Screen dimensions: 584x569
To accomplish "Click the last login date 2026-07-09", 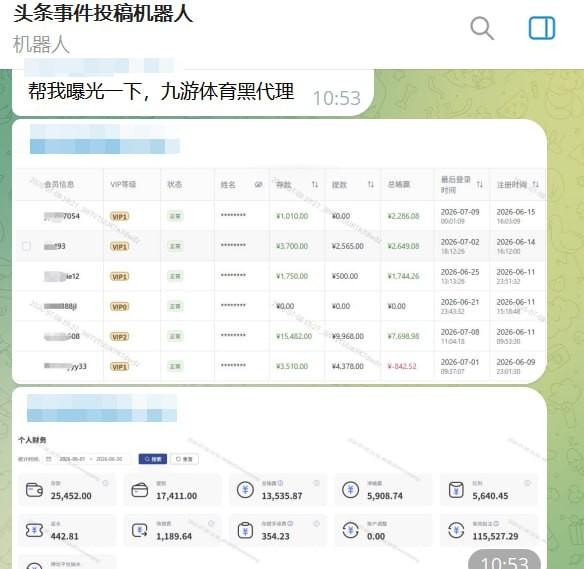I will pos(460,212).
